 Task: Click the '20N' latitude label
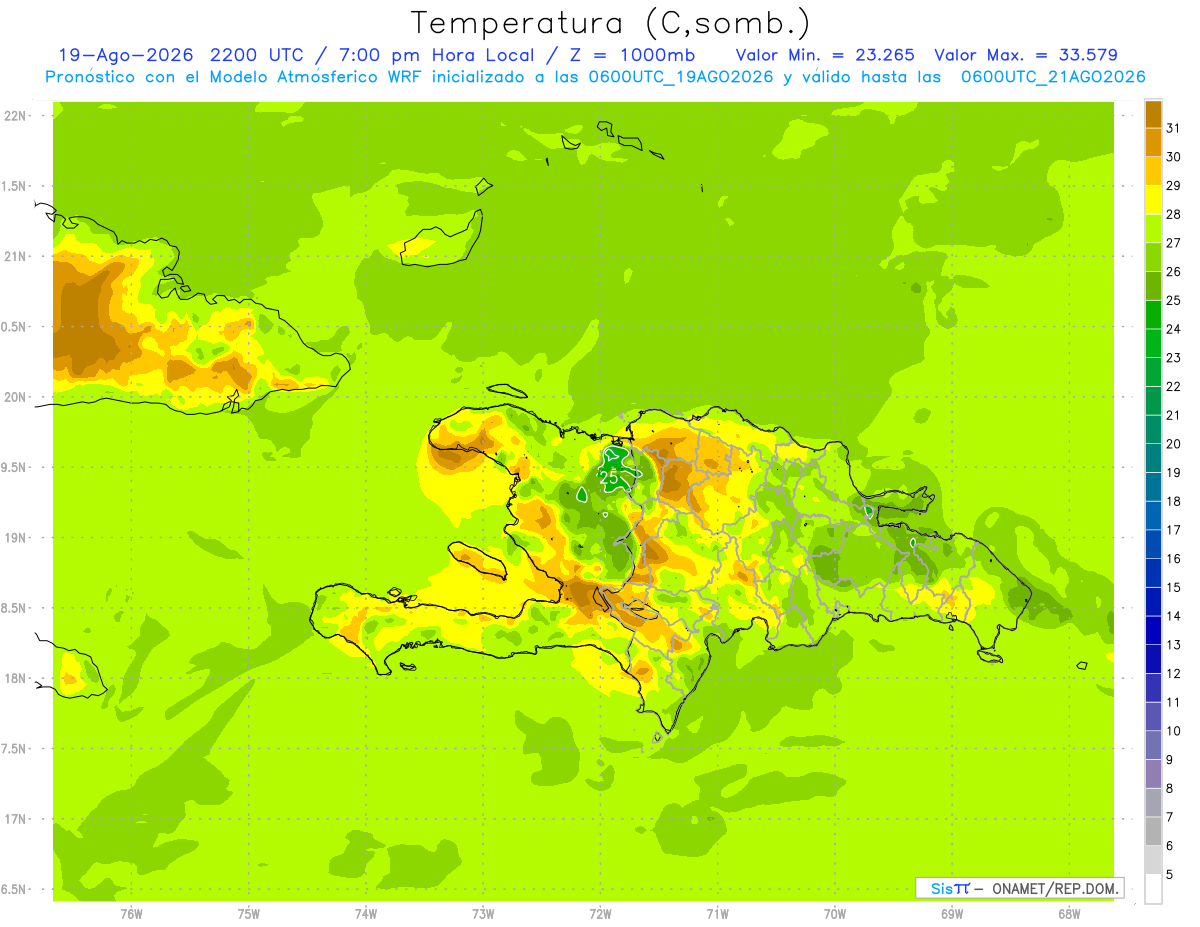17,397
